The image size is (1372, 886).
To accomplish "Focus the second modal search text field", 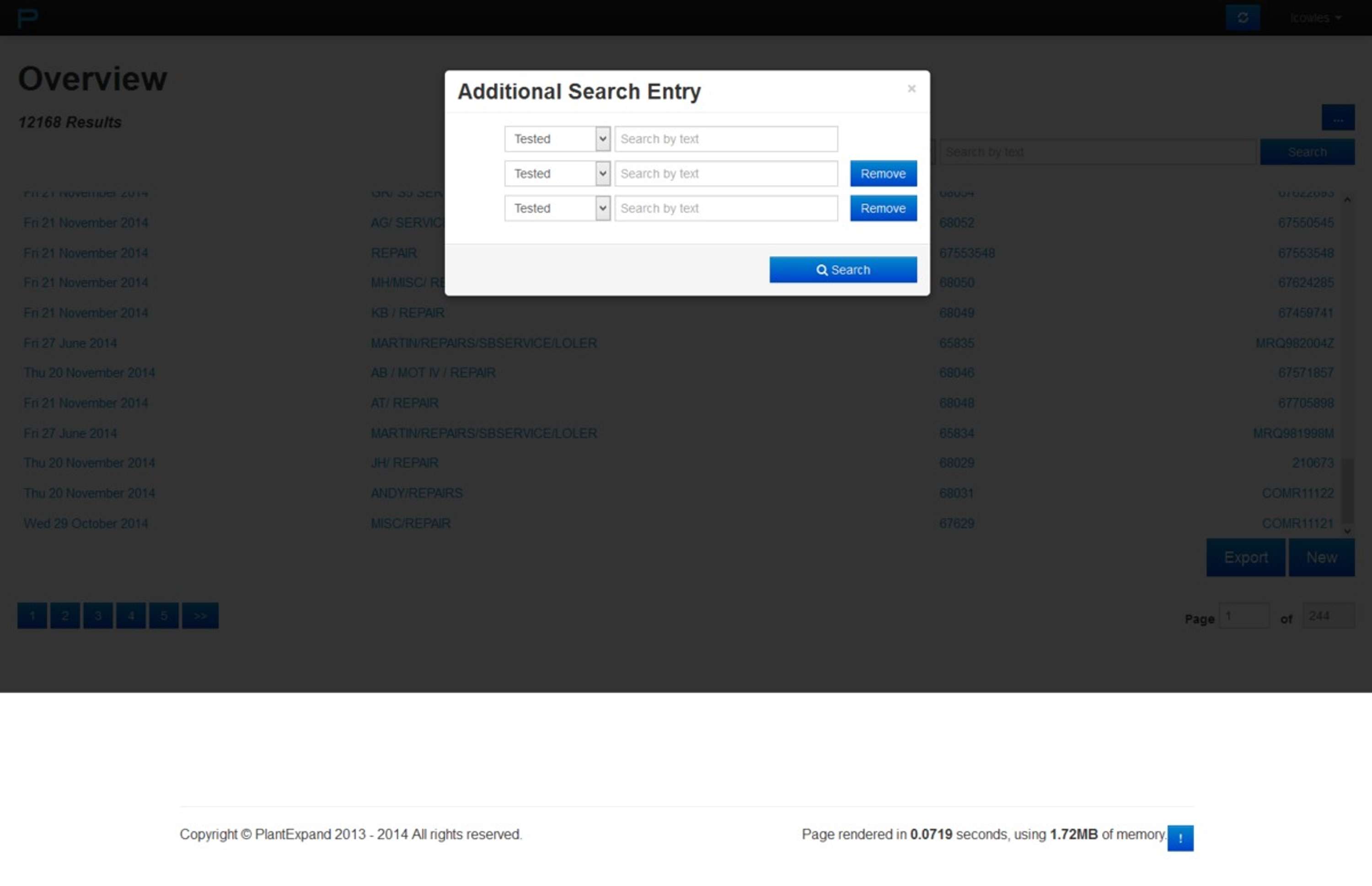I will (726, 173).
